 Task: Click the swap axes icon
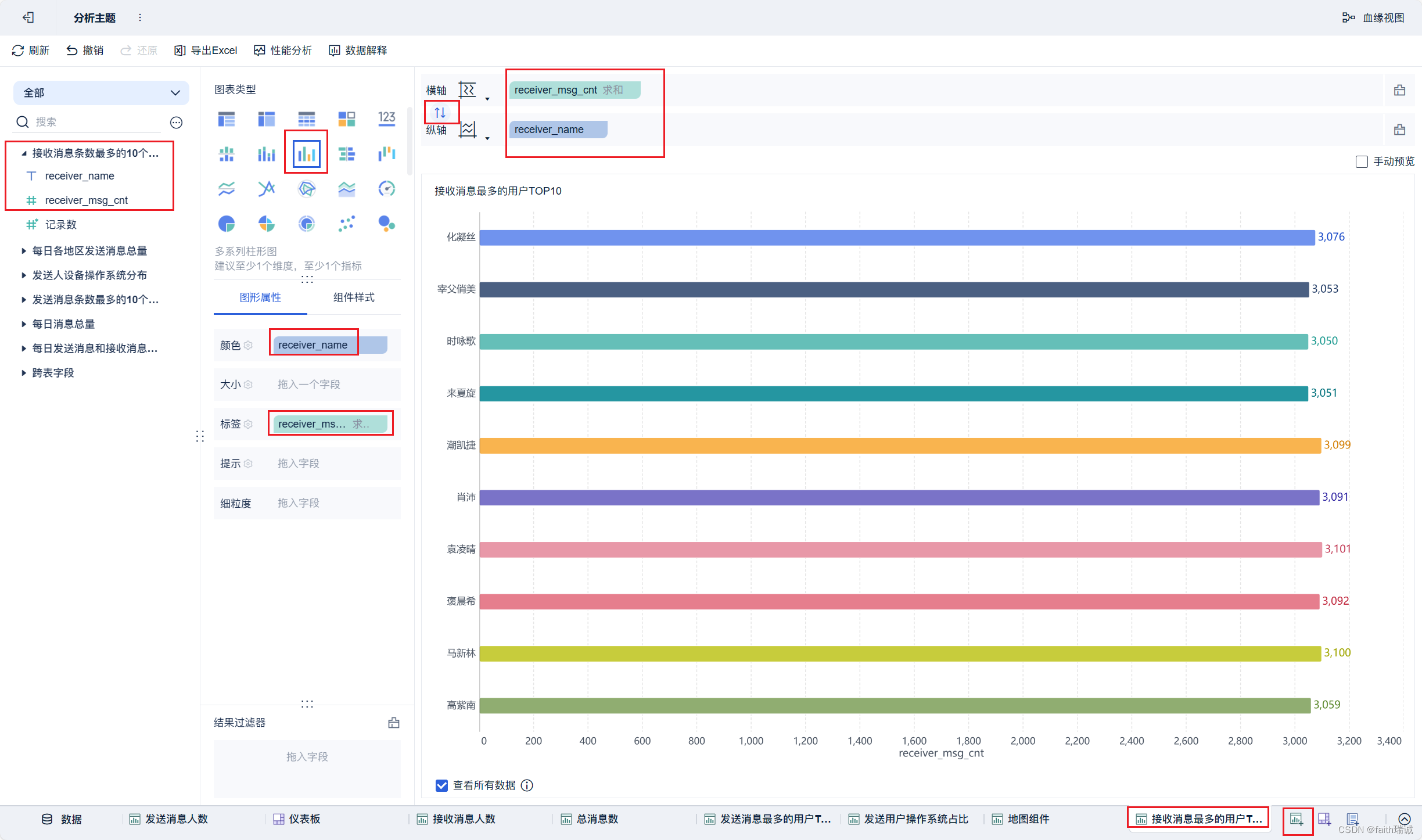pyautogui.click(x=440, y=112)
